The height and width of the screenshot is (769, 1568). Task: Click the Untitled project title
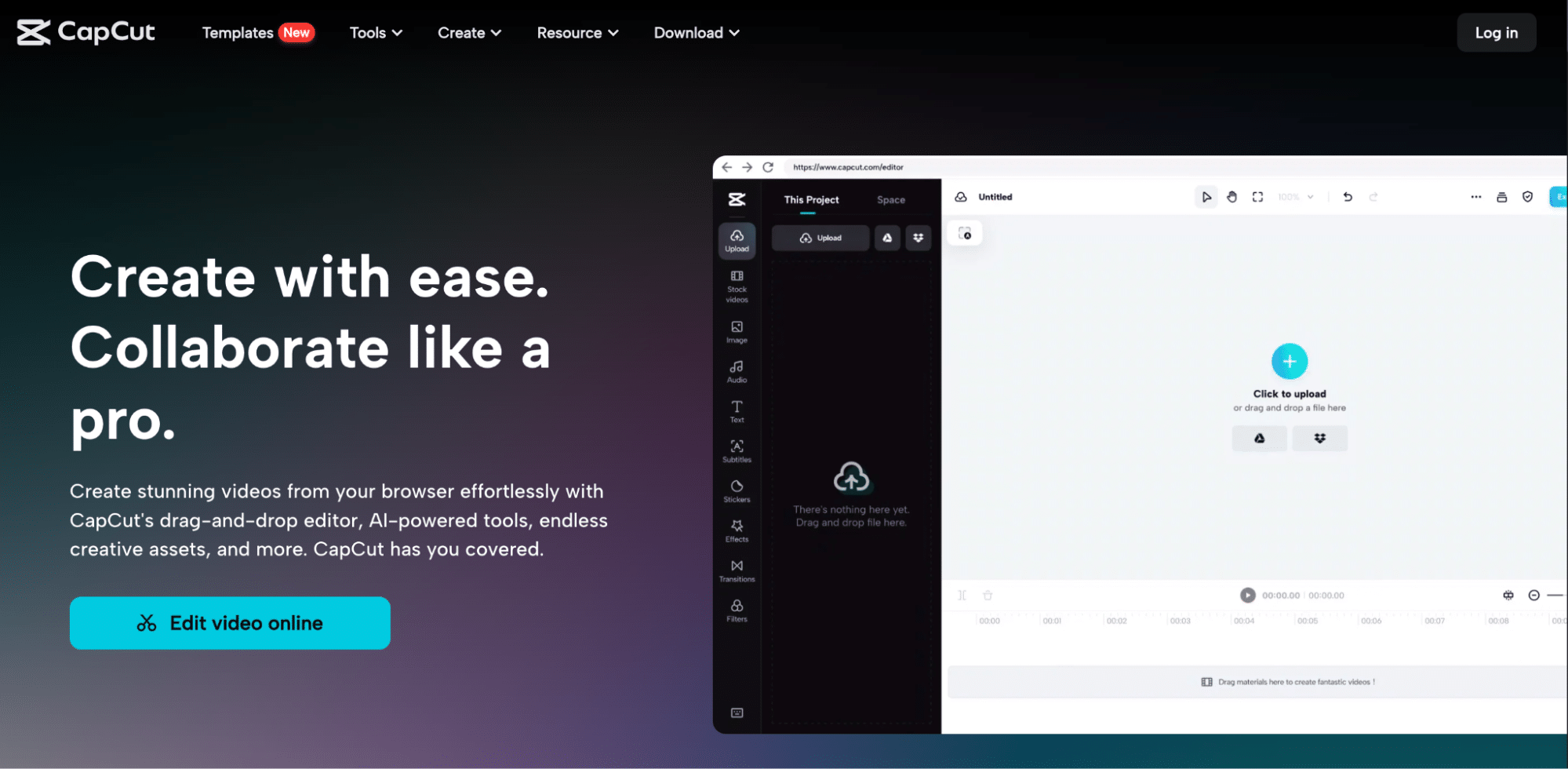(x=995, y=197)
